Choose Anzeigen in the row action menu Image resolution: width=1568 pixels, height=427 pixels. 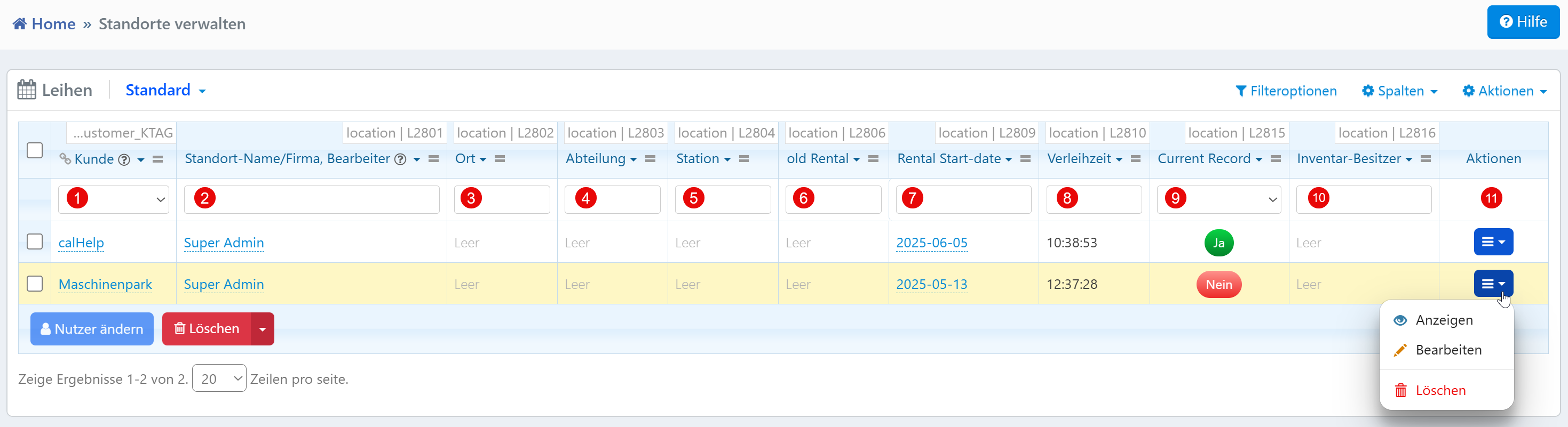click(x=1443, y=320)
